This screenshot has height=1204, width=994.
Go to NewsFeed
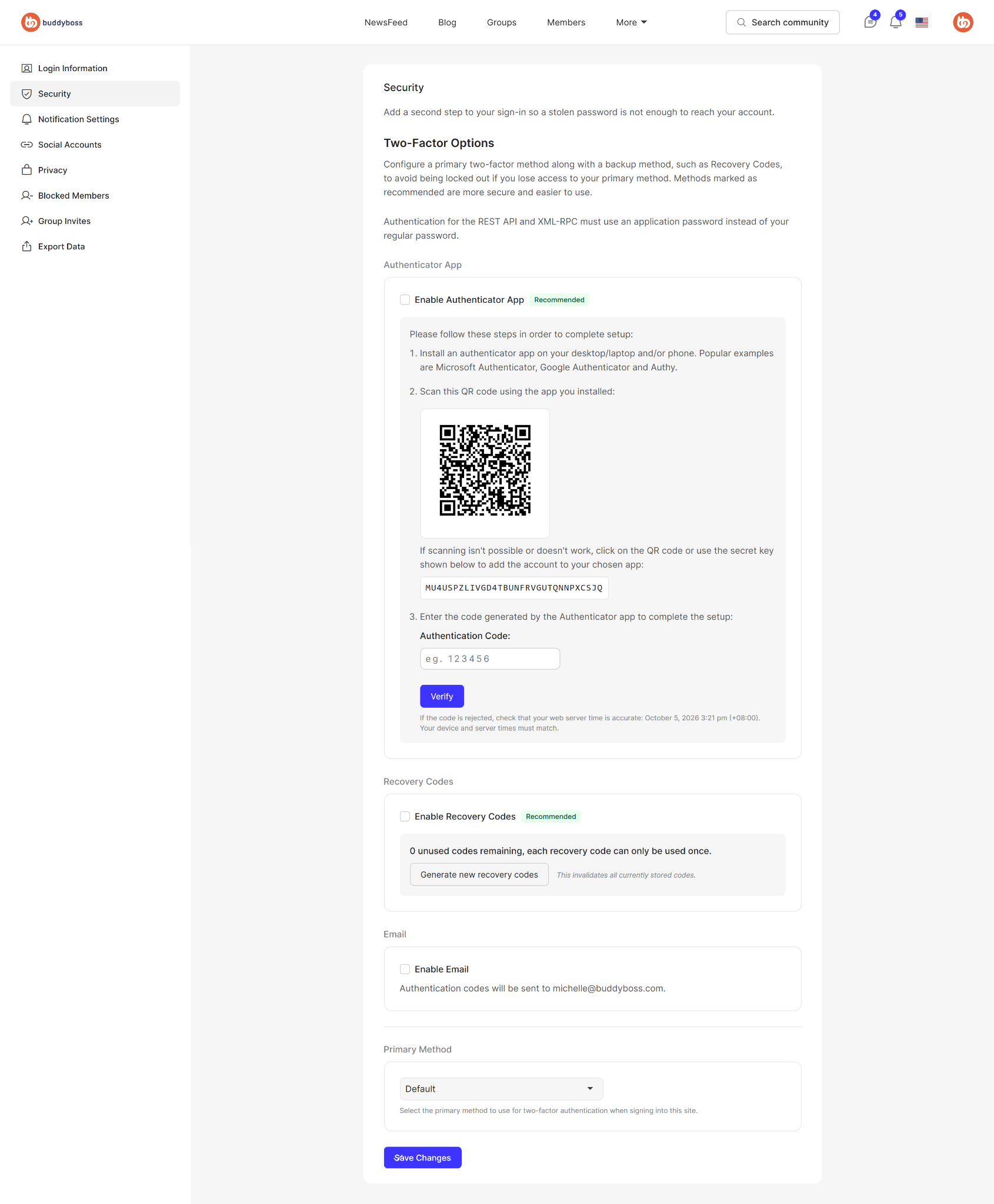tap(386, 22)
